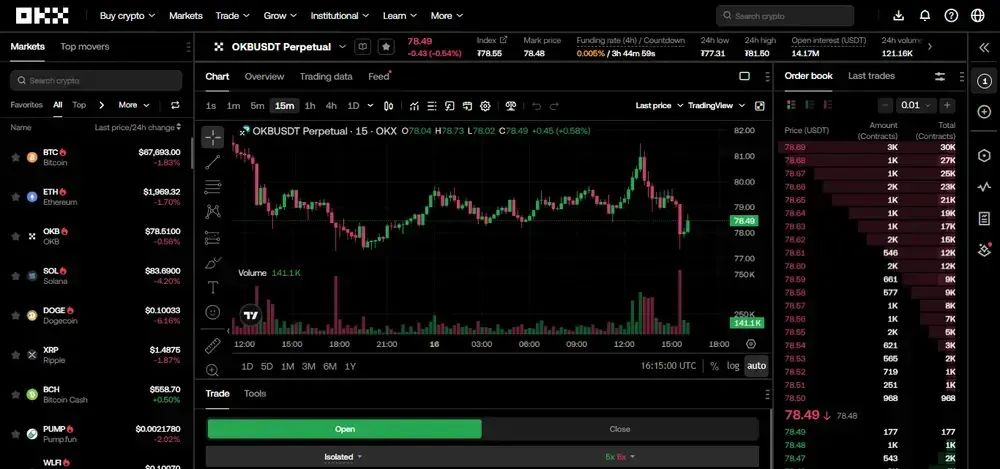
Task: Click in the Search crypto top bar field
Action: click(785, 16)
